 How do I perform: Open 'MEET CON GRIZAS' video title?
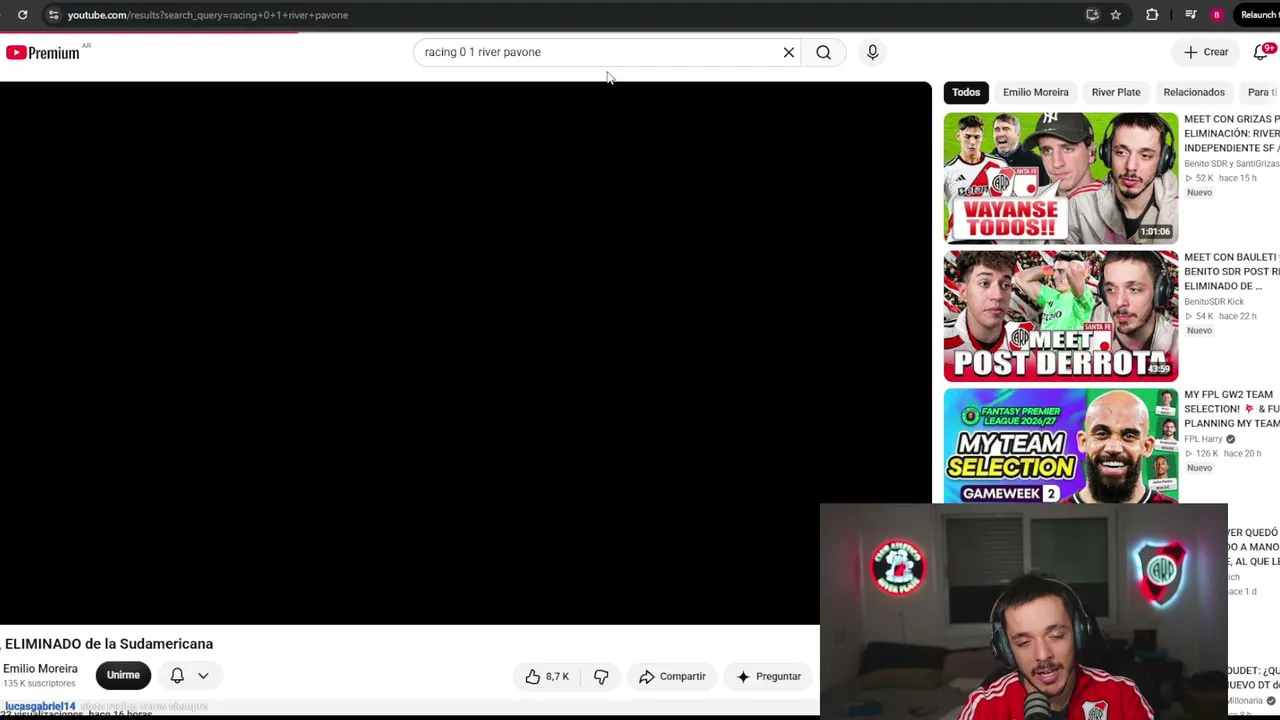(x=1232, y=133)
